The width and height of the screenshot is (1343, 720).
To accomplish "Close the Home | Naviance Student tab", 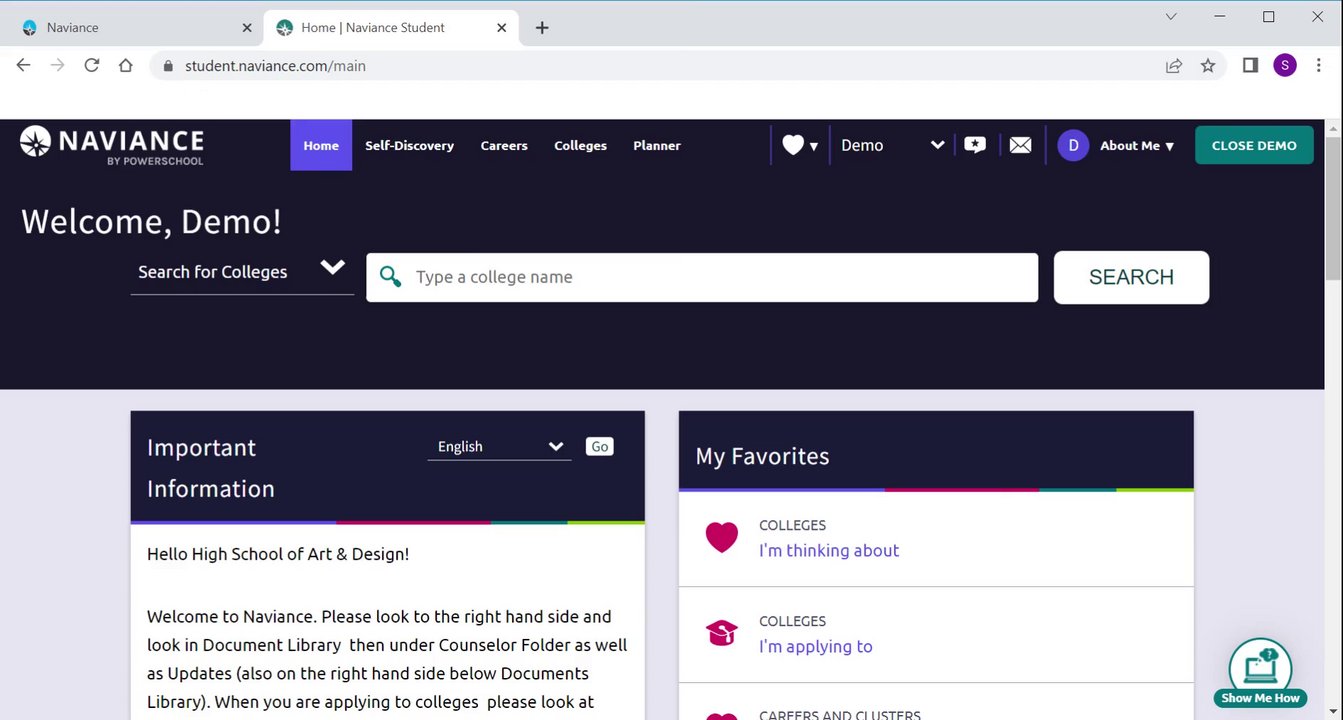I will 503,28.
